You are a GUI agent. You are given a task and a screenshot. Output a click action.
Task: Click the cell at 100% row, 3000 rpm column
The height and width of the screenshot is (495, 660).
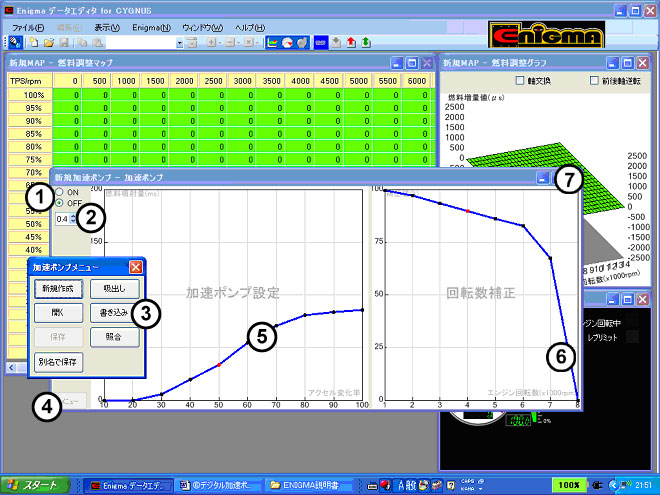(x=242, y=95)
